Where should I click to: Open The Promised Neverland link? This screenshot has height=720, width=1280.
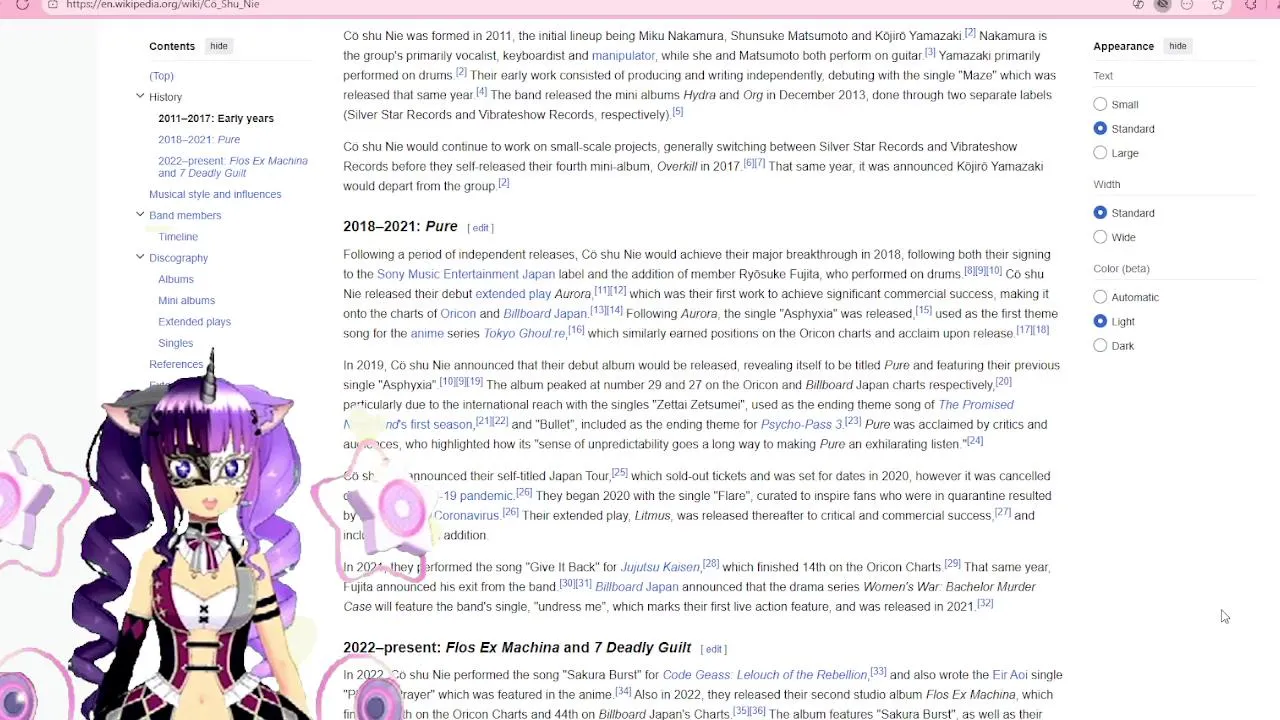click(976, 405)
